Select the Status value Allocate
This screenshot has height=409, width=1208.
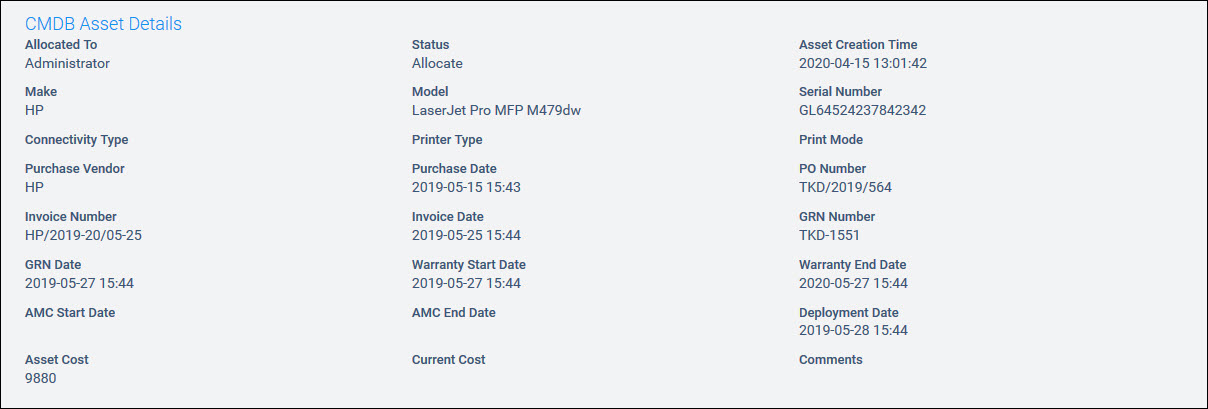(x=437, y=63)
